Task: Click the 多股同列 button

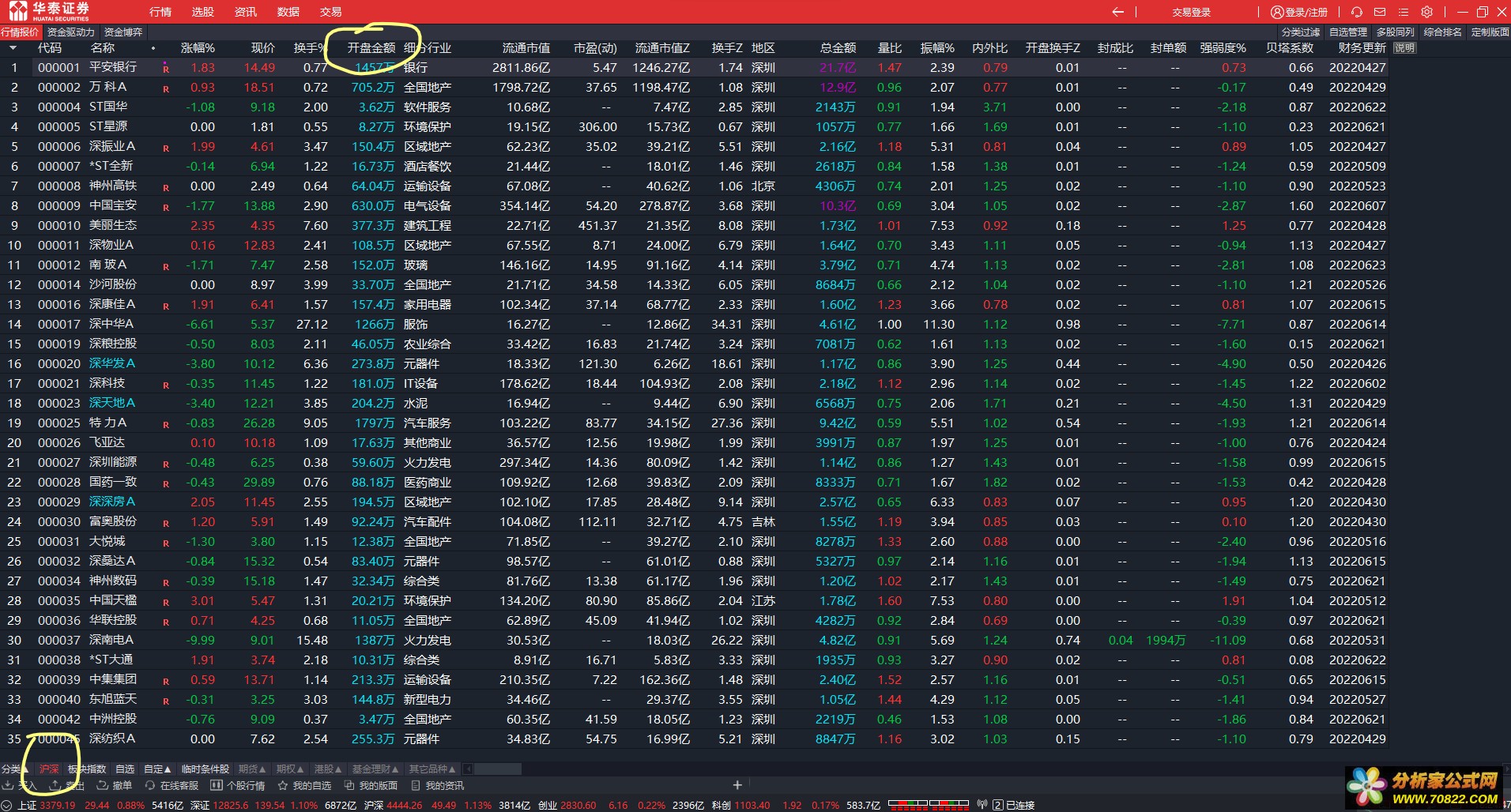Action: 1396,32
